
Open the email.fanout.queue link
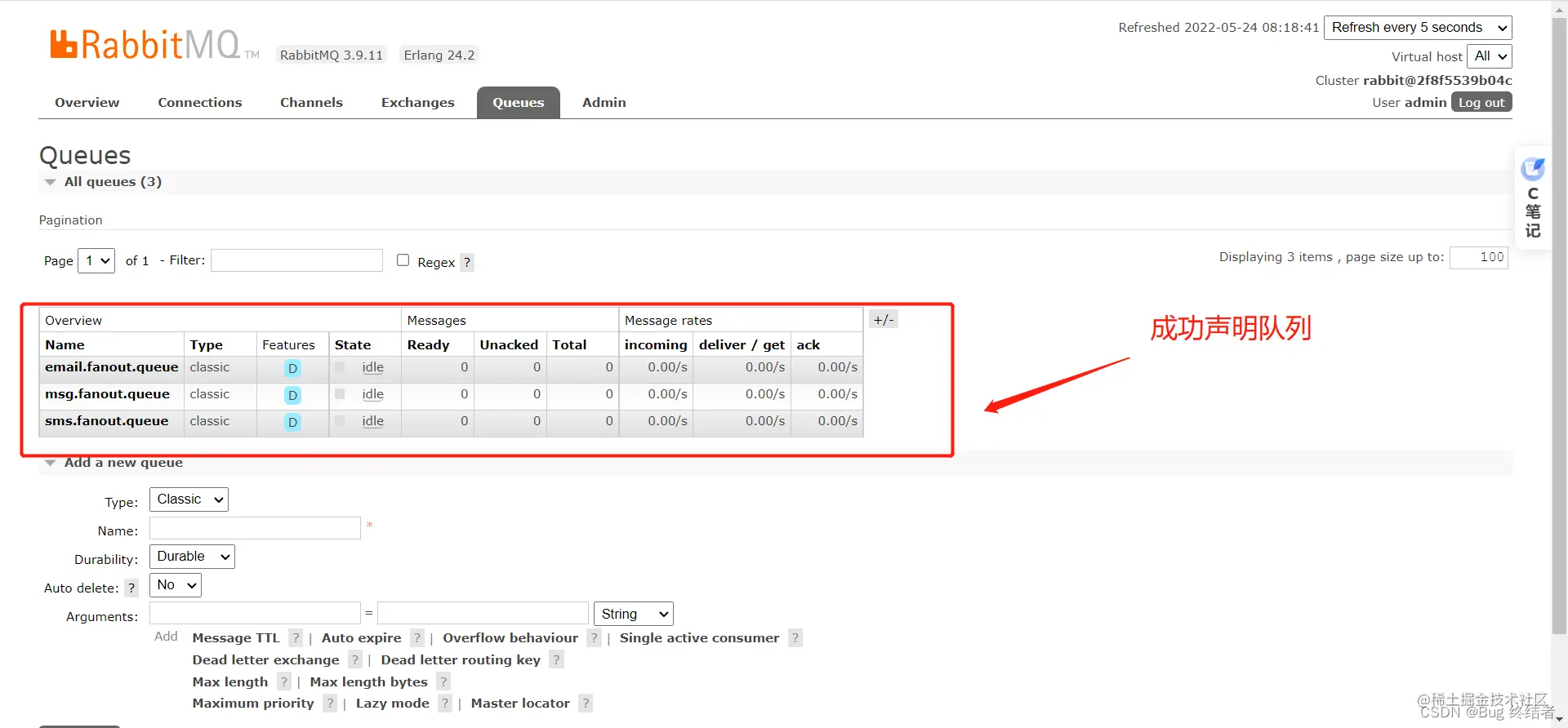[111, 367]
